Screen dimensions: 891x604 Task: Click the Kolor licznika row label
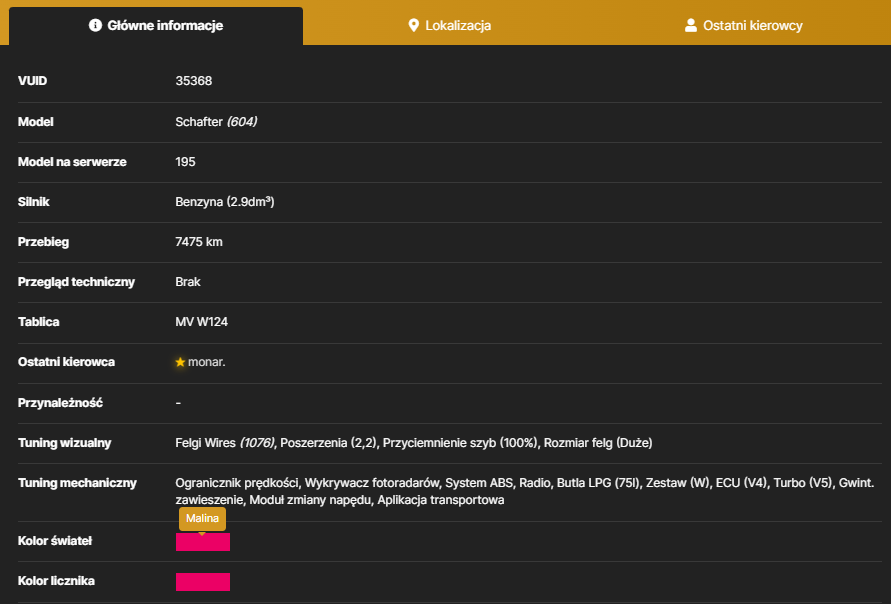click(x=56, y=581)
